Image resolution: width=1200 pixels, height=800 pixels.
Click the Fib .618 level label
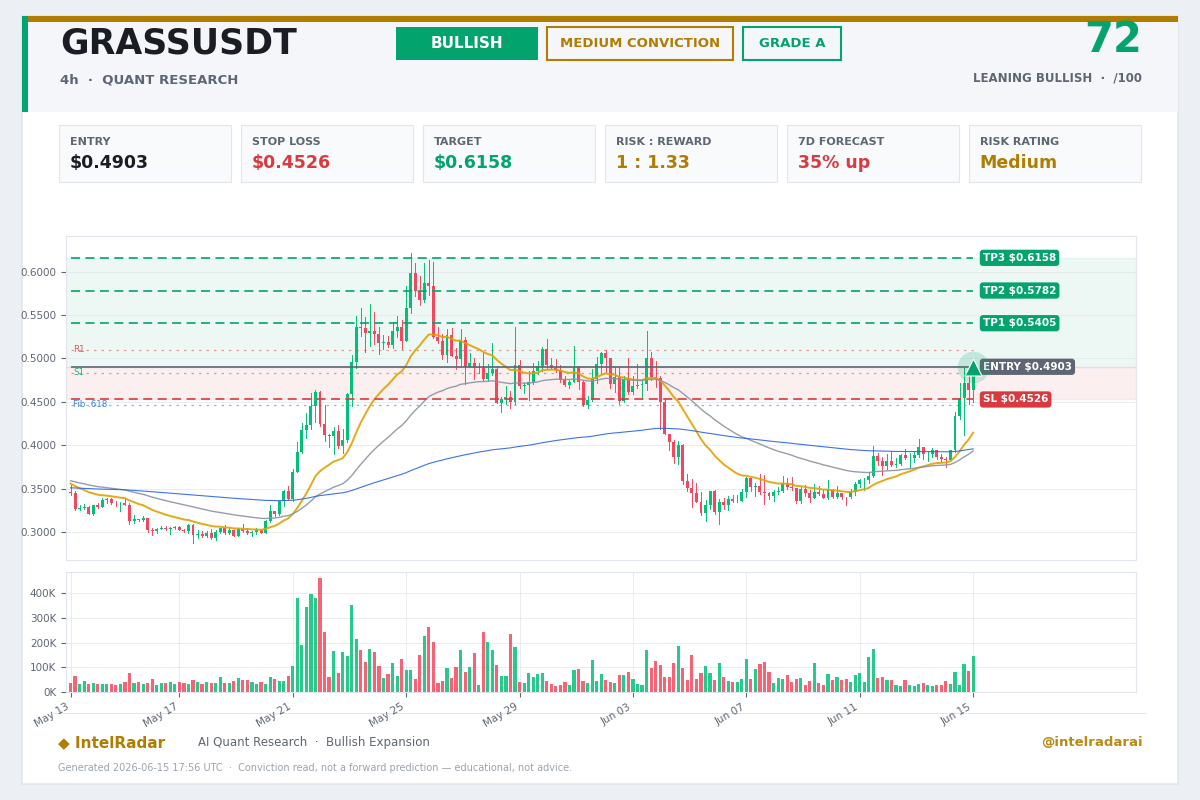[x=89, y=404]
